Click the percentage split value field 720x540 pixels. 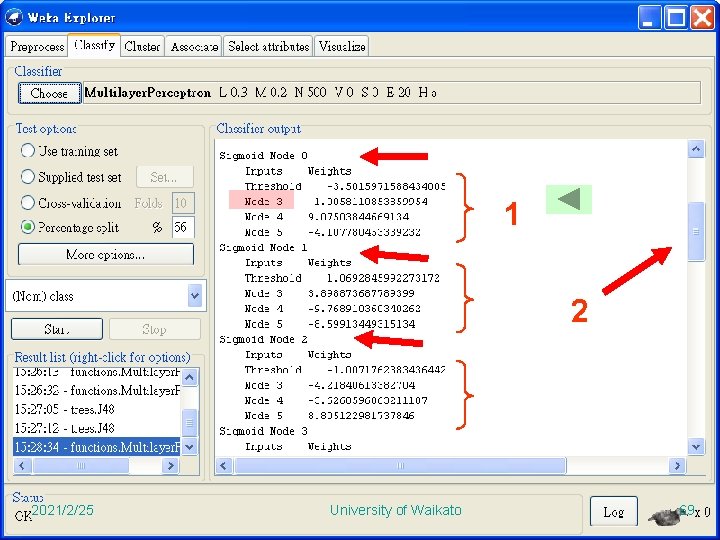[183, 227]
